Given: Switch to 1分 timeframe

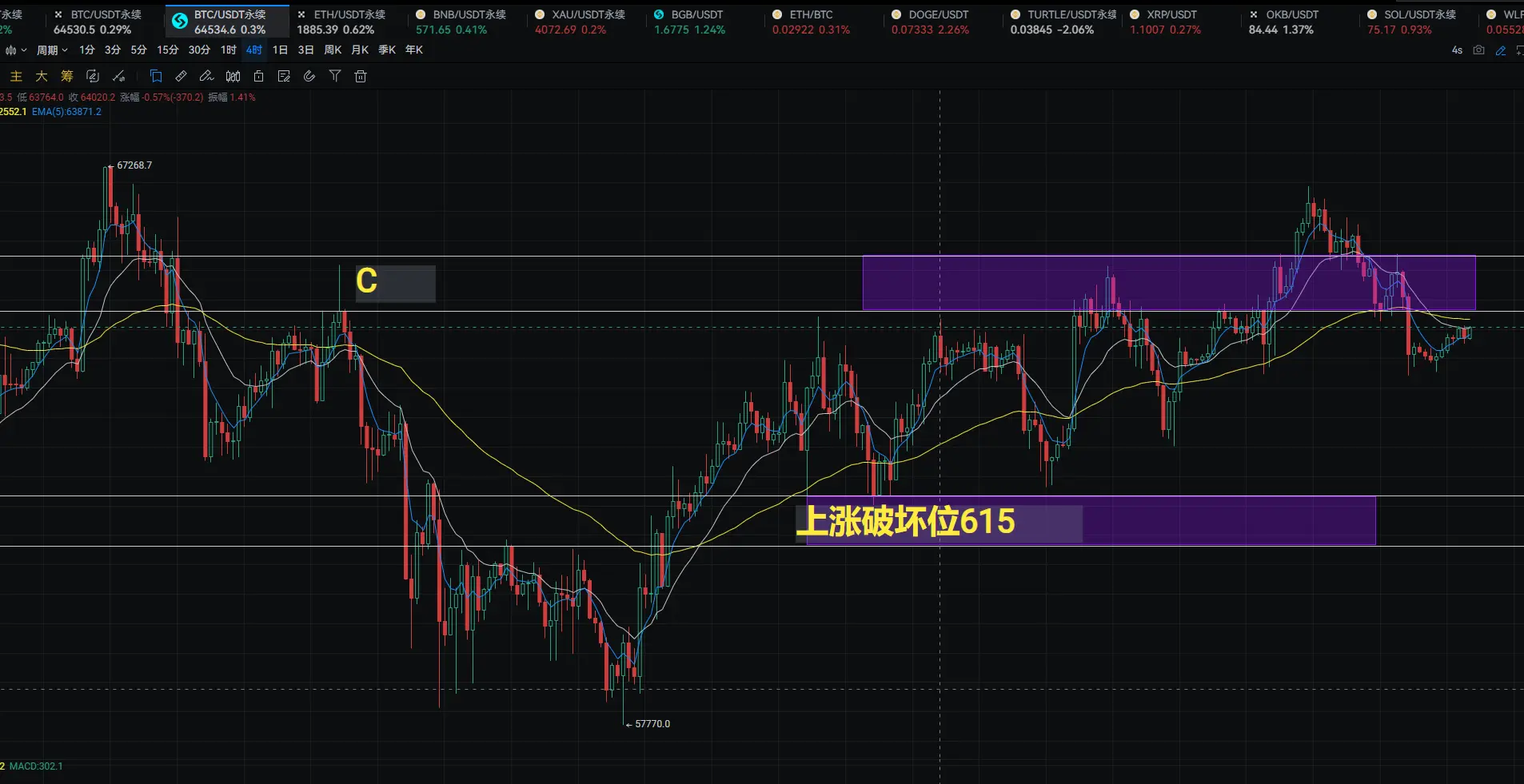Looking at the screenshot, I should (87, 50).
